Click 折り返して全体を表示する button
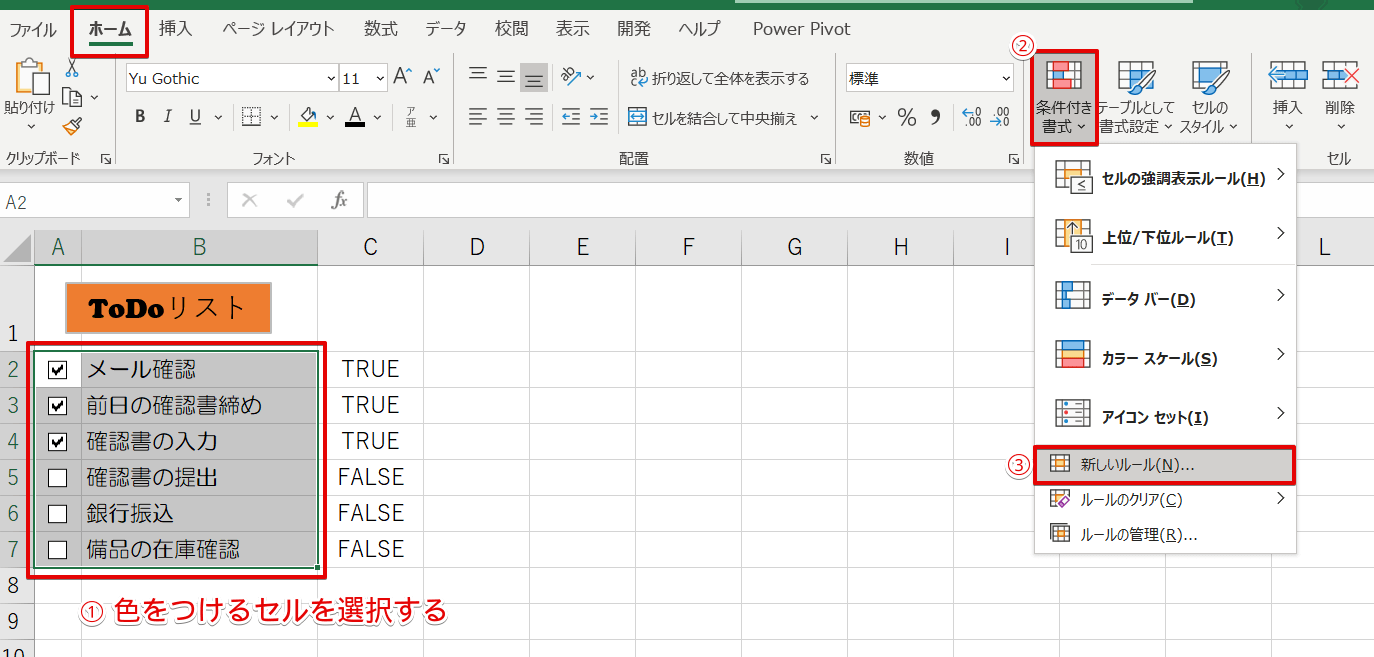Image resolution: width=1374 pixels, height=657 pixels. tap(719, 78)
